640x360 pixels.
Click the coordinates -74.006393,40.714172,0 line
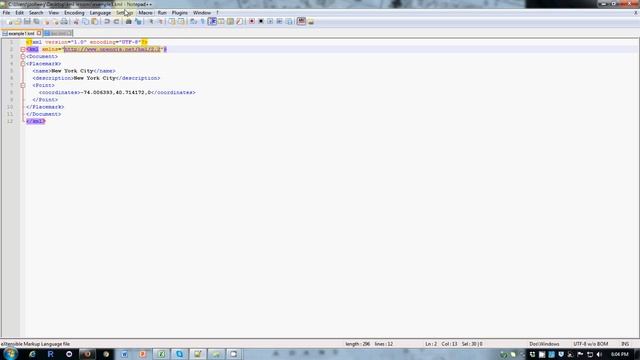(117, 93)
